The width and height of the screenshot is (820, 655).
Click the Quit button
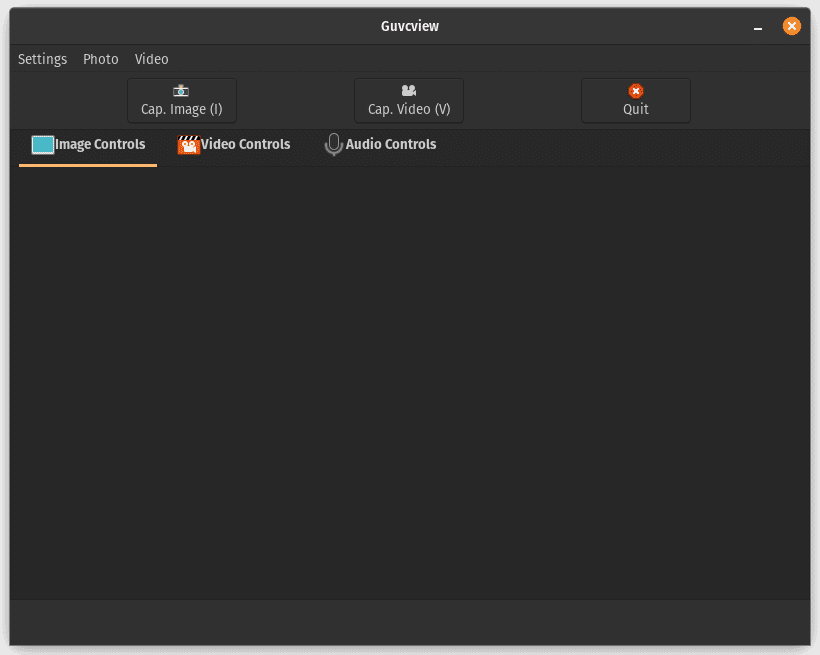pyautogui.click(x=636, y=100)
